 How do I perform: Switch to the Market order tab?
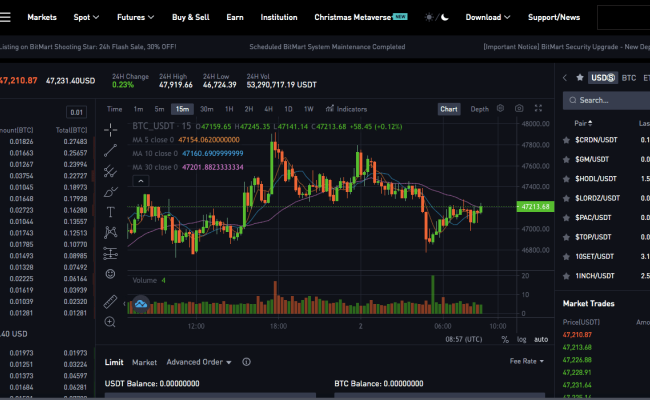tap(145, 362)
